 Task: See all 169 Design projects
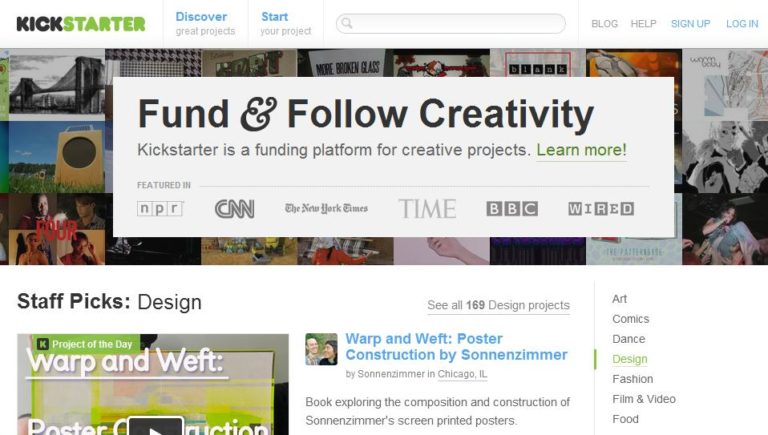[x=498, y=305]
